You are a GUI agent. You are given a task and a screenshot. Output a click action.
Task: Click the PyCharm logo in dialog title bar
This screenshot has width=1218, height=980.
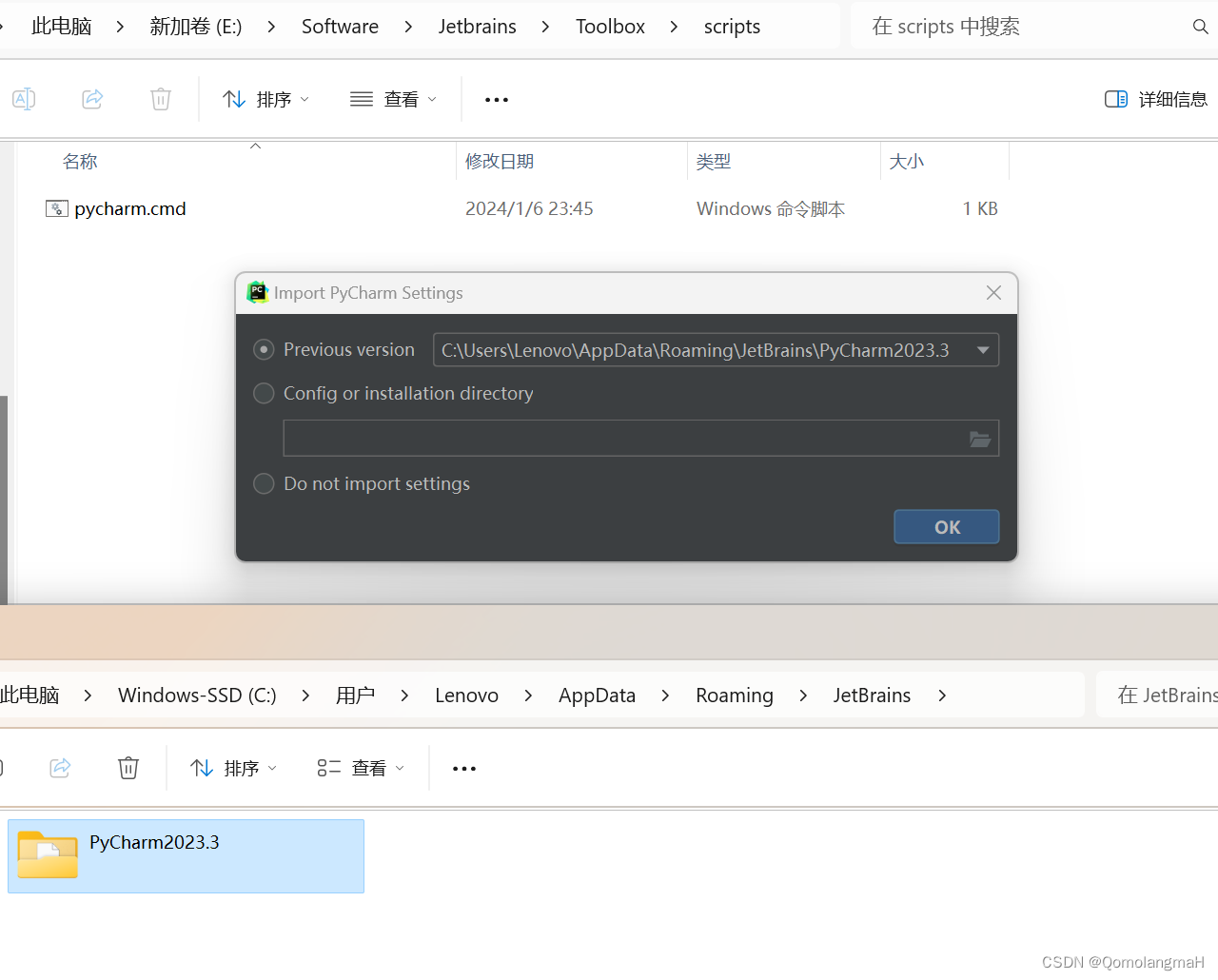(x=258, y=293)
